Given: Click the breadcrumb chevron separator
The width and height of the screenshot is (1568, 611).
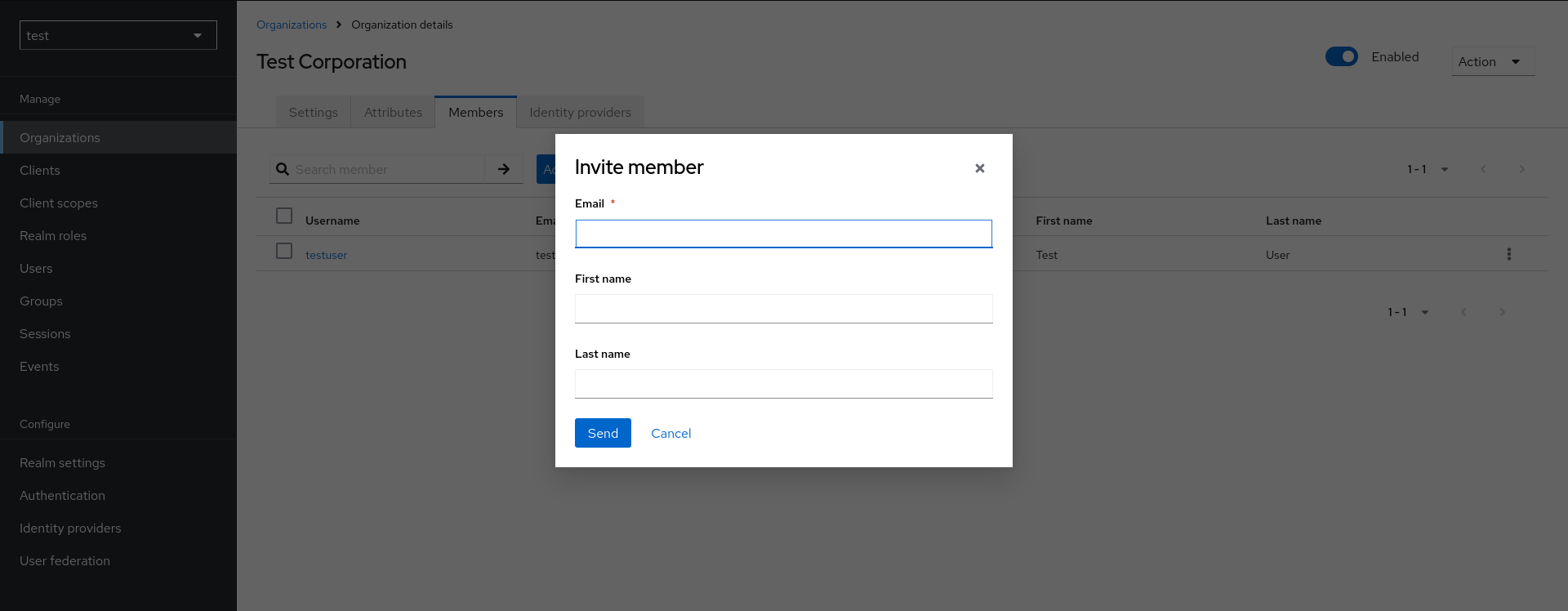Looking at the screenshot, I should point(339,25).
